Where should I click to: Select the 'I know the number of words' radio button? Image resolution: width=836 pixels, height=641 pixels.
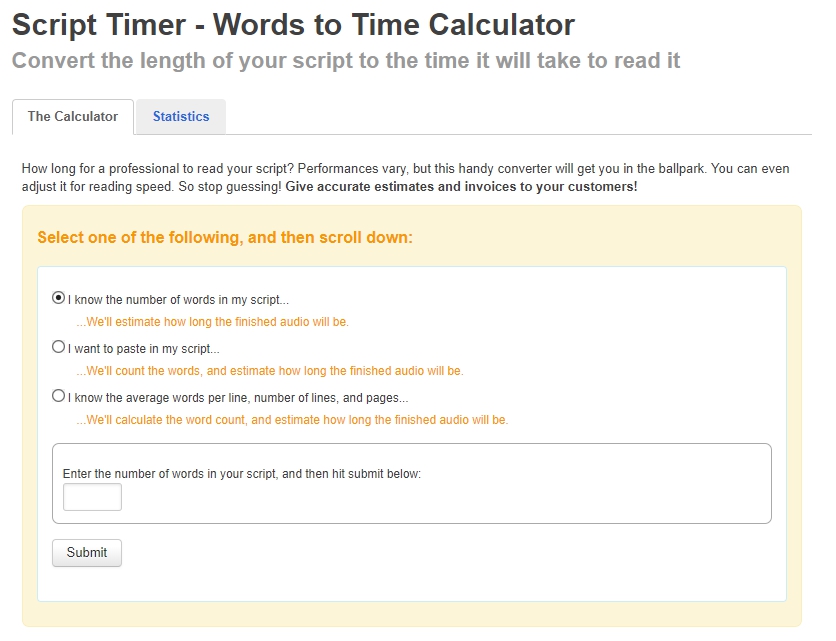[x=58, y=298]
